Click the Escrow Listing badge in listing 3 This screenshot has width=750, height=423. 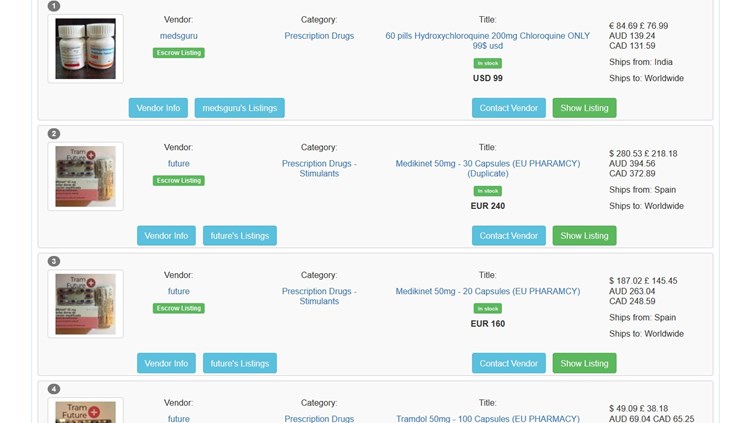tap(178, 308)
